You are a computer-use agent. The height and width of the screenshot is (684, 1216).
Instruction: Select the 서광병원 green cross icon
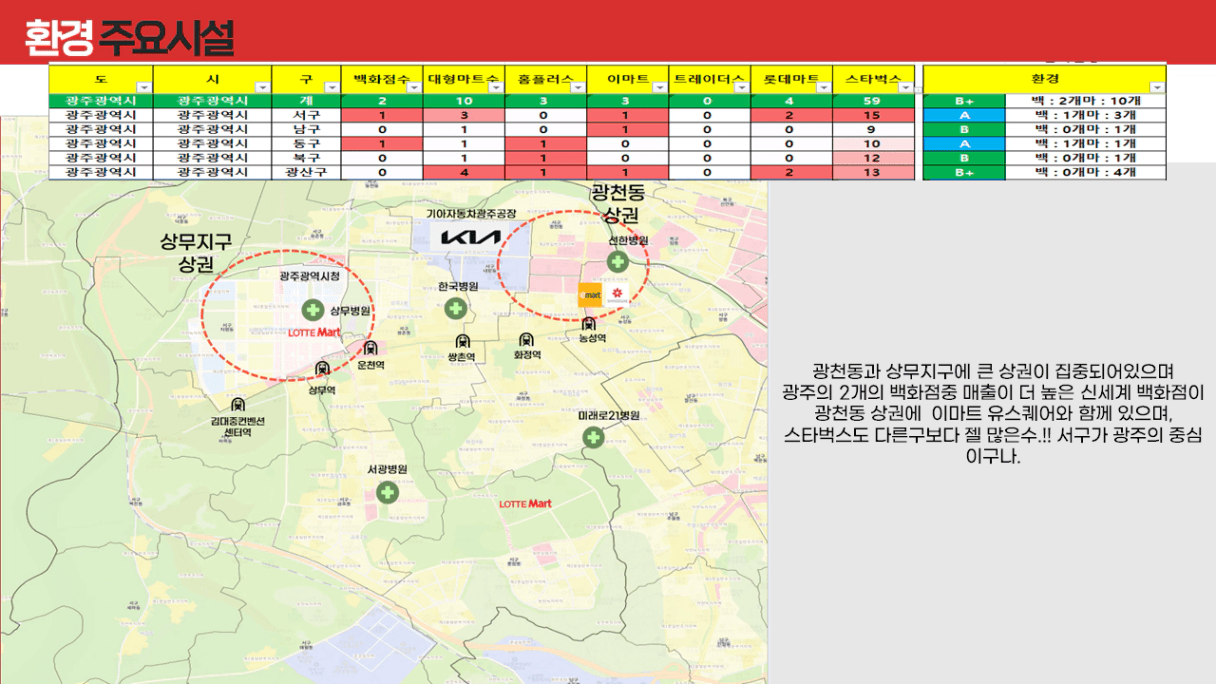point(387,492)
